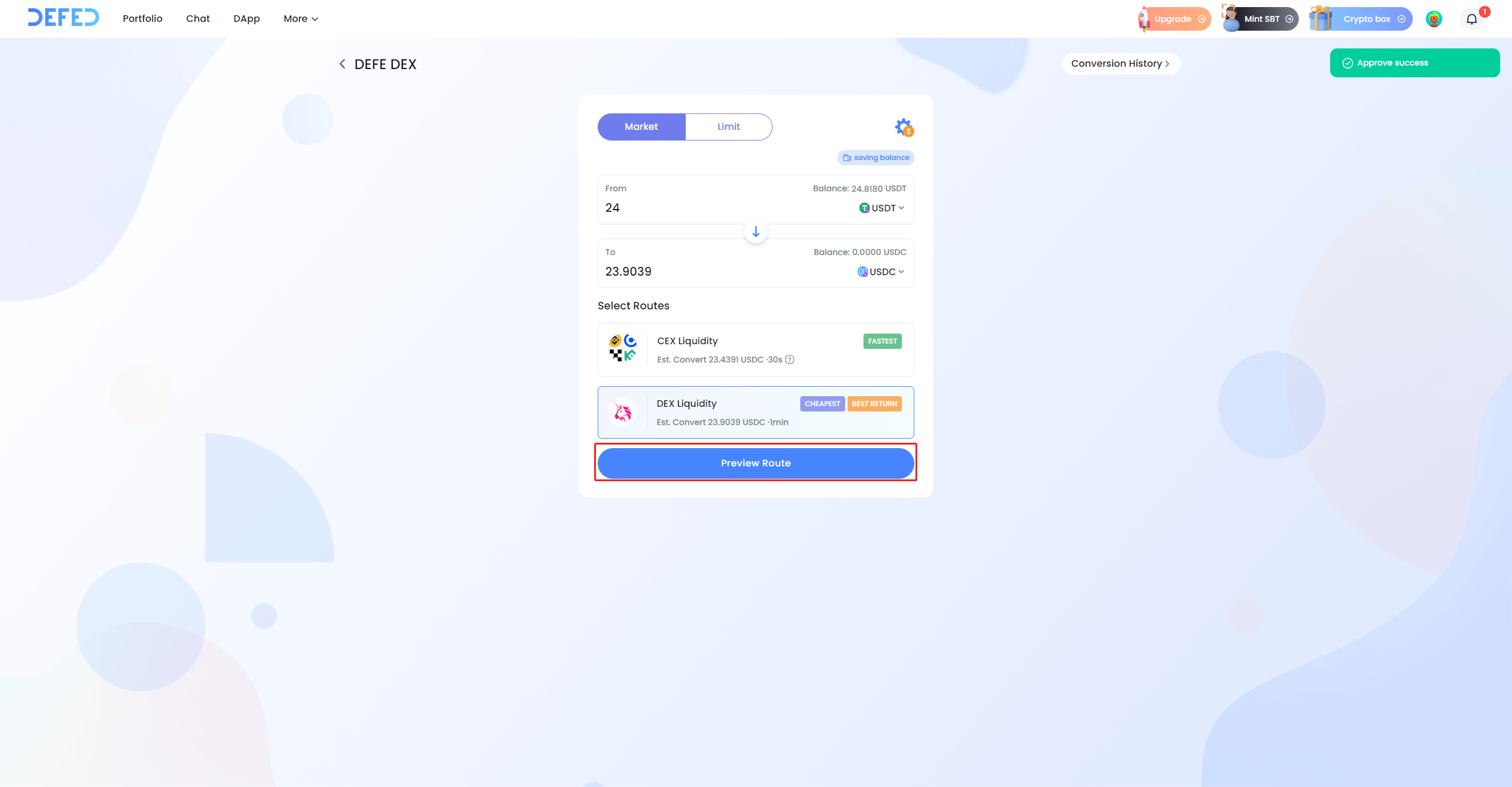The height and width of the screenshot is (787, 1512).
Task: Click the From amount input field
Action: tap(709, 208)
